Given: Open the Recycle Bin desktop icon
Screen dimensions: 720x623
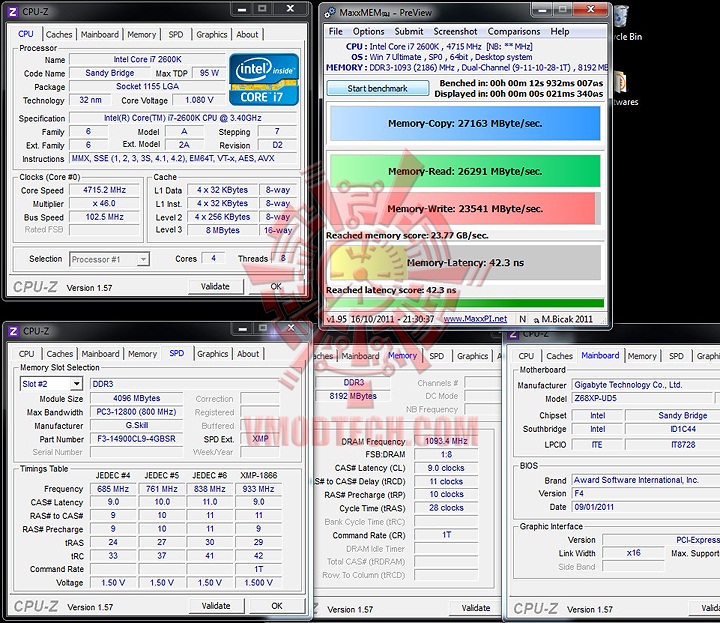Looking at the screenshot, I should tap(621, 21).
